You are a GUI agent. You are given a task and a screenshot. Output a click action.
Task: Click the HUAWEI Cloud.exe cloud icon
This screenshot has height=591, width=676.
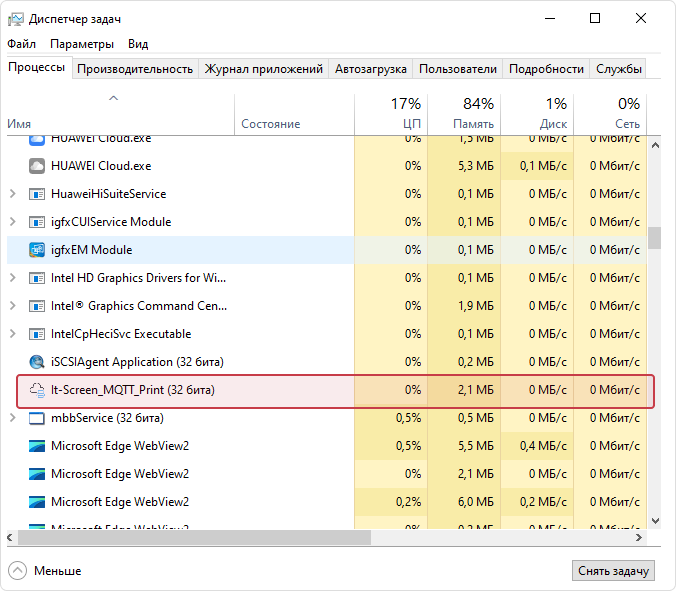[37, 166]
